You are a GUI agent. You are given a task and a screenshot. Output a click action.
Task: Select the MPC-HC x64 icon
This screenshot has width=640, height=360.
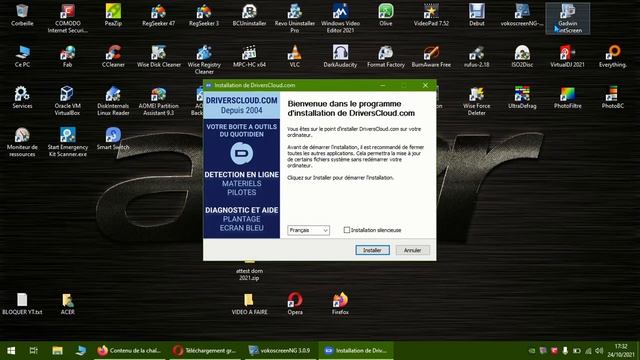pyautogui.click(x=249, y=56)
